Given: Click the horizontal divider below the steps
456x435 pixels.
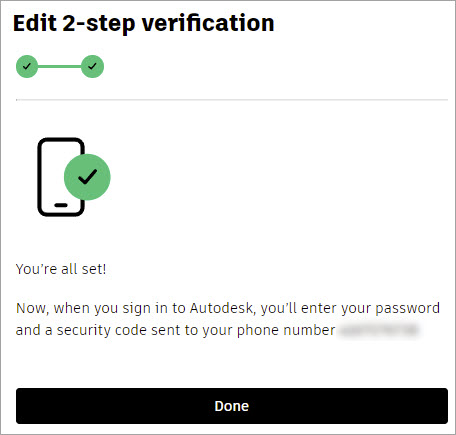Looking at the screenshot, I should 232,100.
